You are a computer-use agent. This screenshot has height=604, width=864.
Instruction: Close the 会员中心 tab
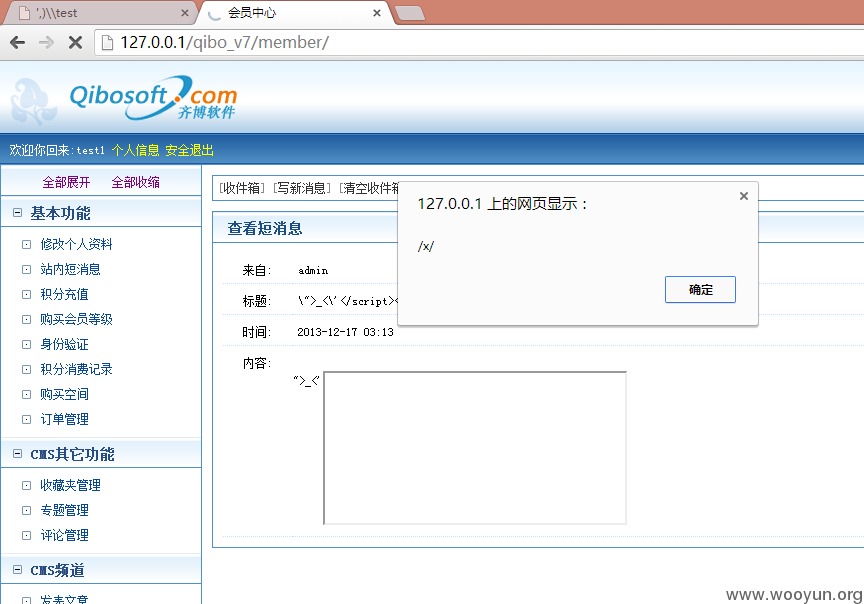click(377, 13)
